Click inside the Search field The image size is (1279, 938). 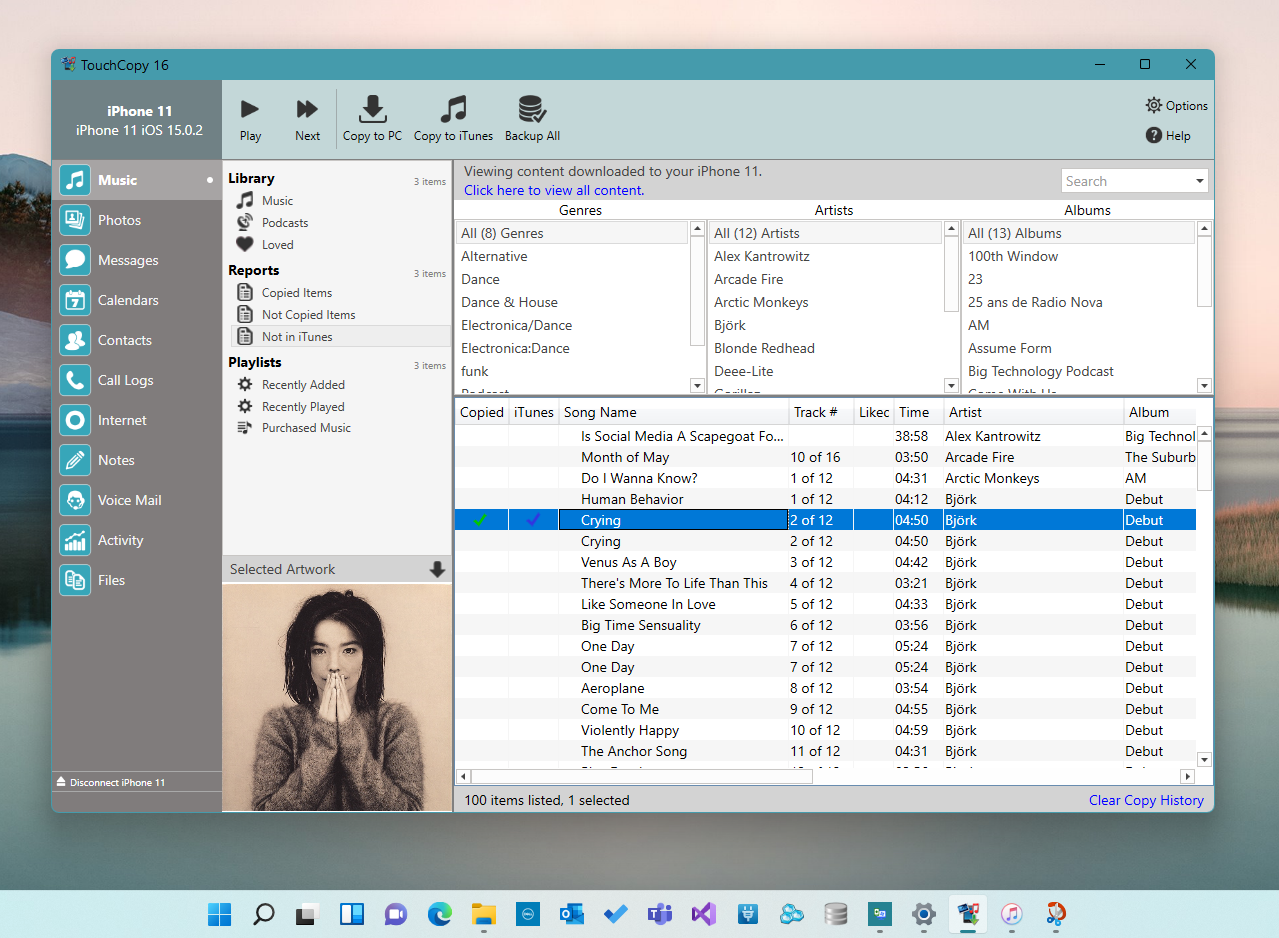click(1126, 181)
